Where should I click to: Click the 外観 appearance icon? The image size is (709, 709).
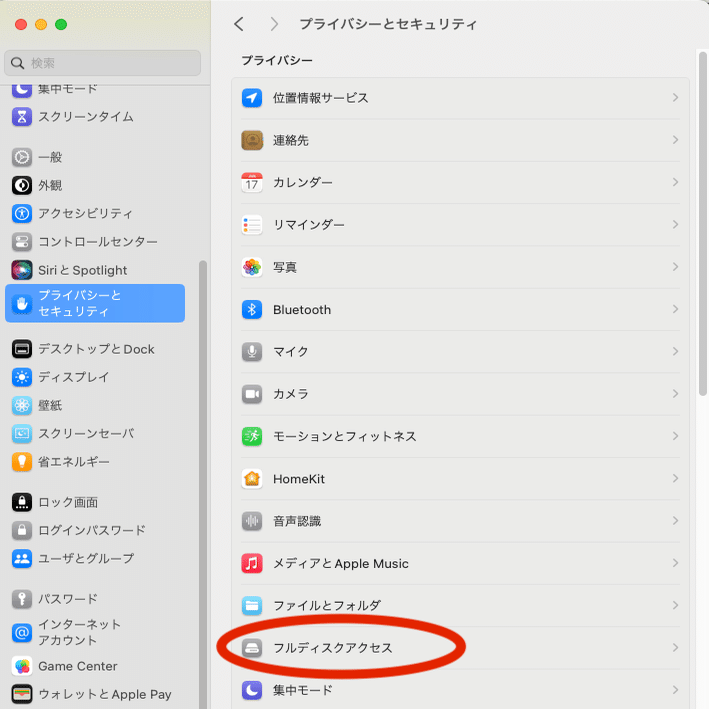[x=22, y=185]
